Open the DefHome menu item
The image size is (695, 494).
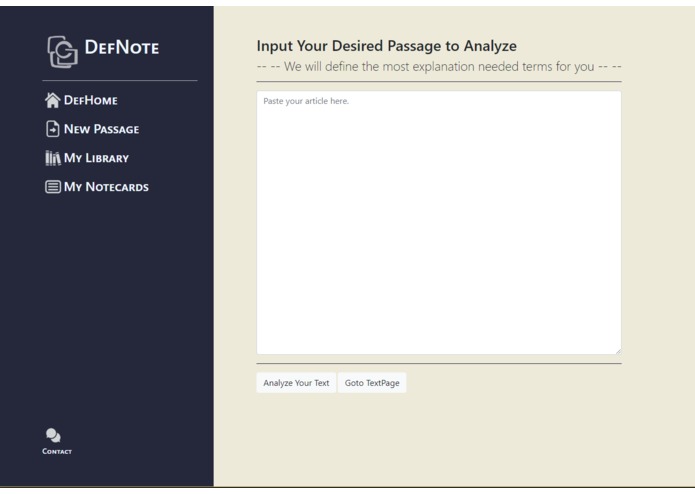point(91,100)
